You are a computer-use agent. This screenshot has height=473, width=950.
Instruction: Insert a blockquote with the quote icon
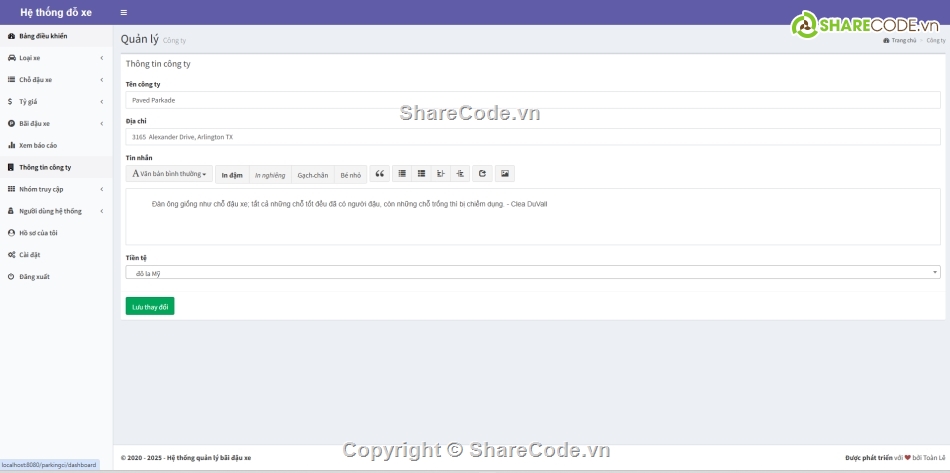[380, 174]
